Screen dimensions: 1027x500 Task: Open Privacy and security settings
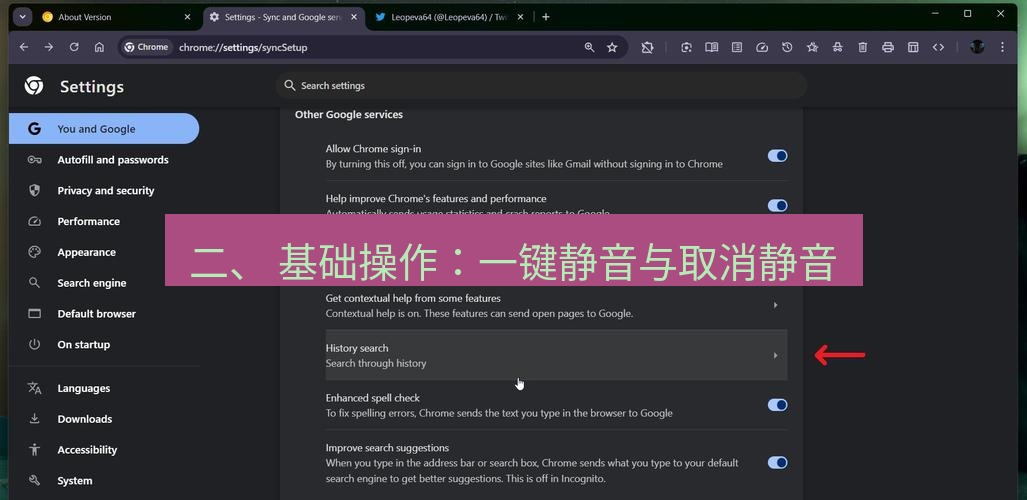[104, 191]
